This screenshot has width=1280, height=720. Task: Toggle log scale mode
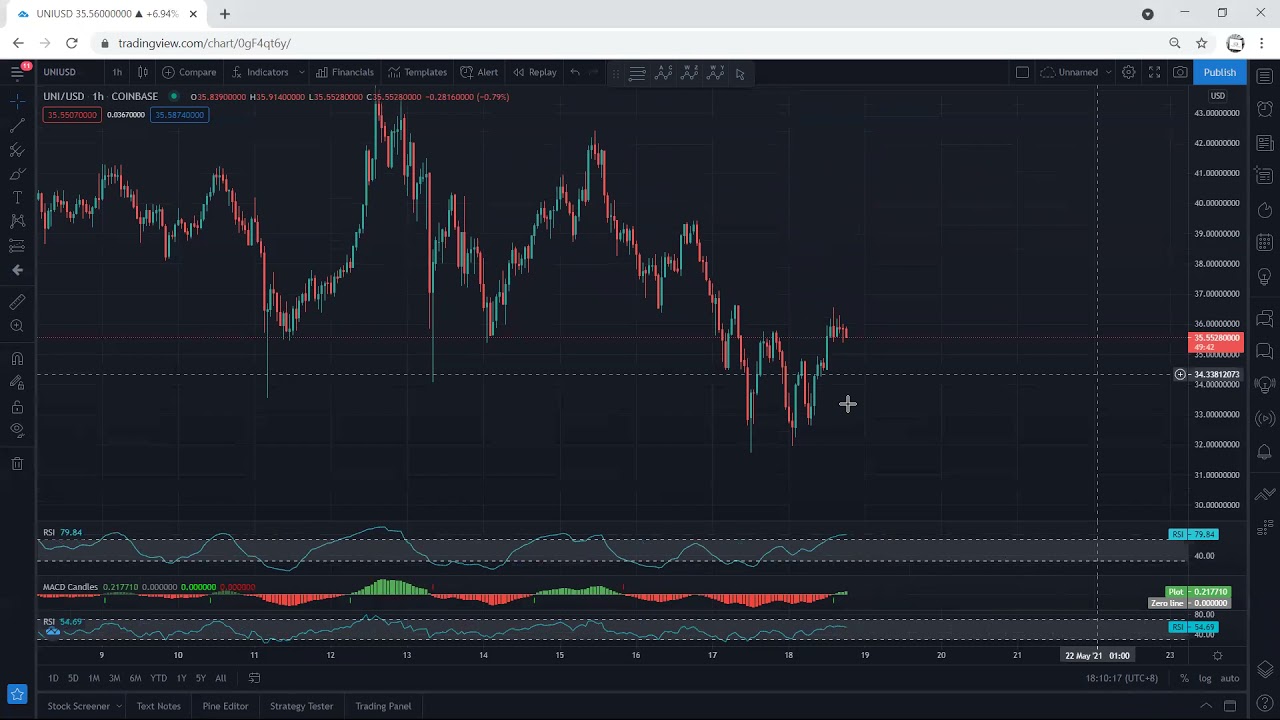(x=1205, y=678)
